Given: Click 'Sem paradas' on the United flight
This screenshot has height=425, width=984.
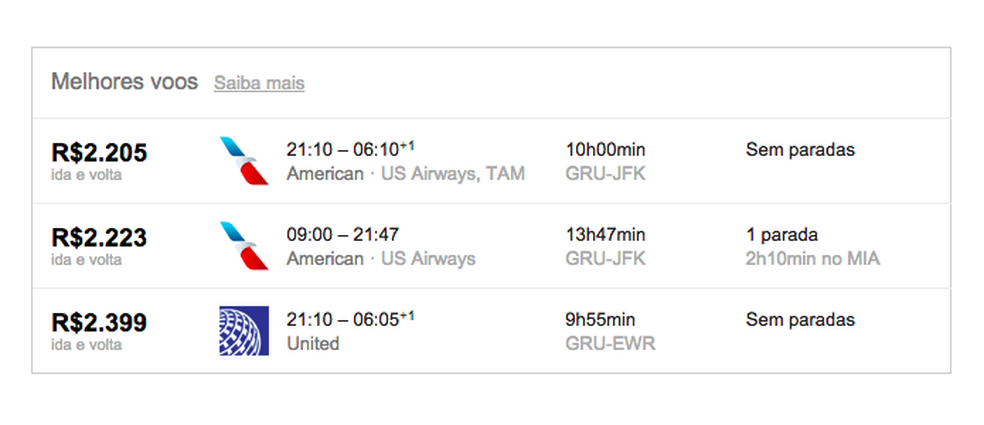Looking at the screenshot, I should tap(800, 320).
